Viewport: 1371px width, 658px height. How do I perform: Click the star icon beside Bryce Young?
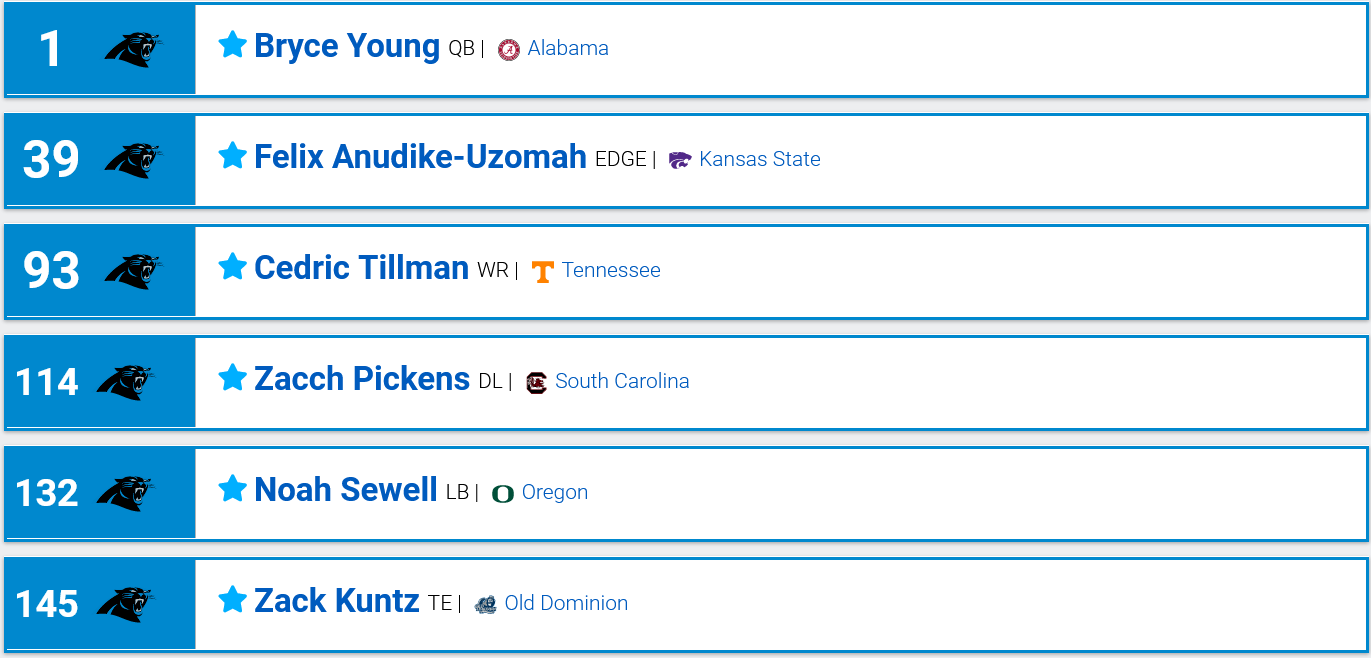click(232, 45)
